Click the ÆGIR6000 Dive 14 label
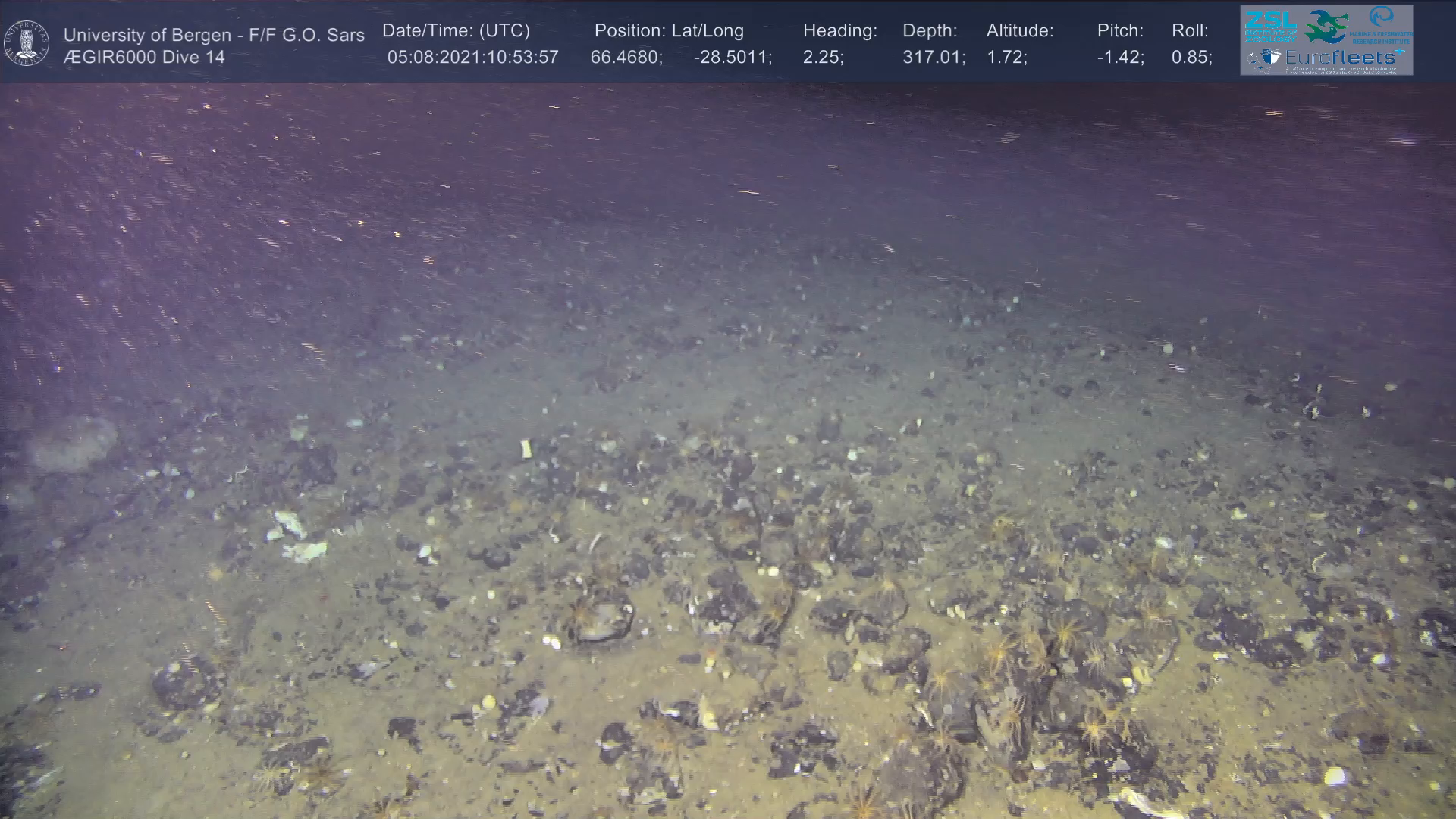 (x=144, y=57)
